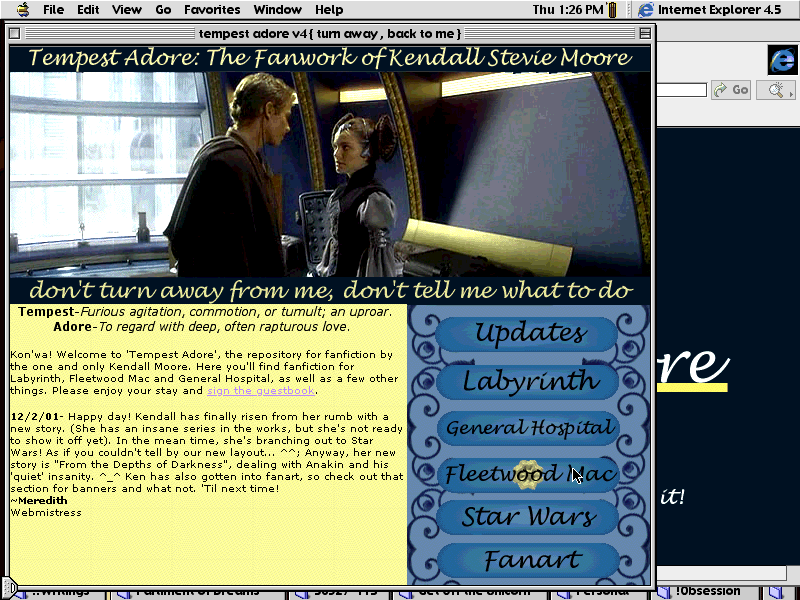Viewport: 800px width, 600px height.
Task: Click the Updates navigation button
Action: [529, 333]
